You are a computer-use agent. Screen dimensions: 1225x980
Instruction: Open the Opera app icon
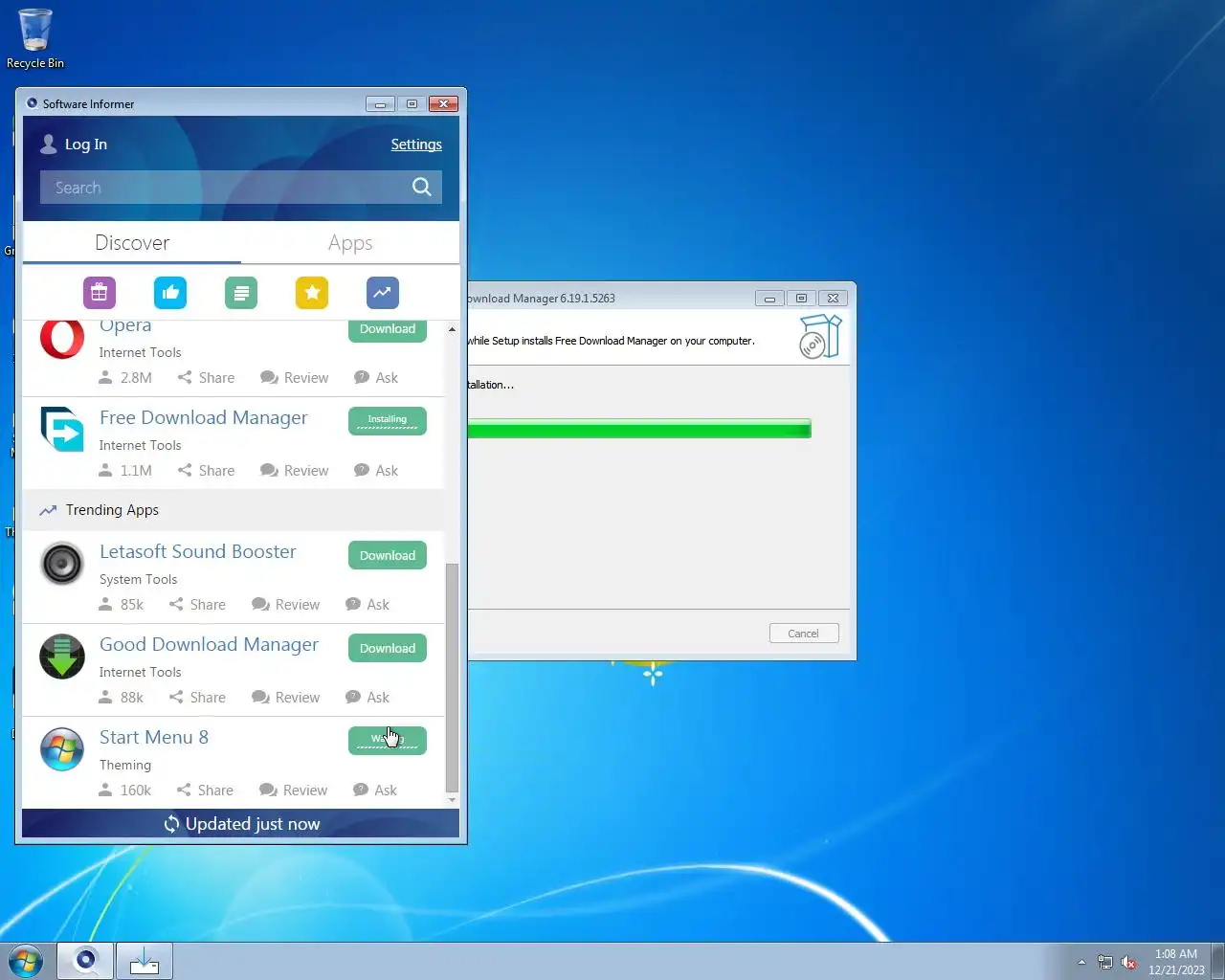(62, 339)
